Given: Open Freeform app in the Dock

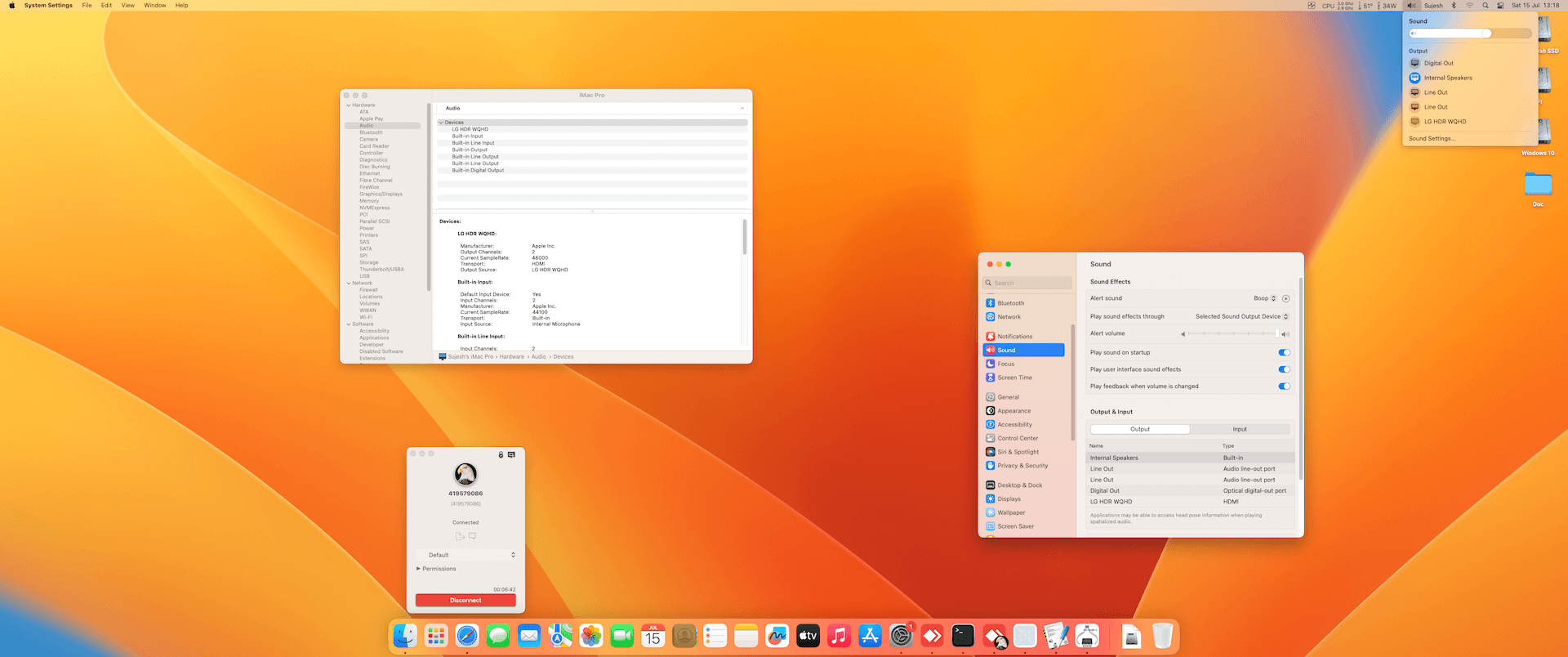Looking at the screenshot, I should (x=777, y=636).
